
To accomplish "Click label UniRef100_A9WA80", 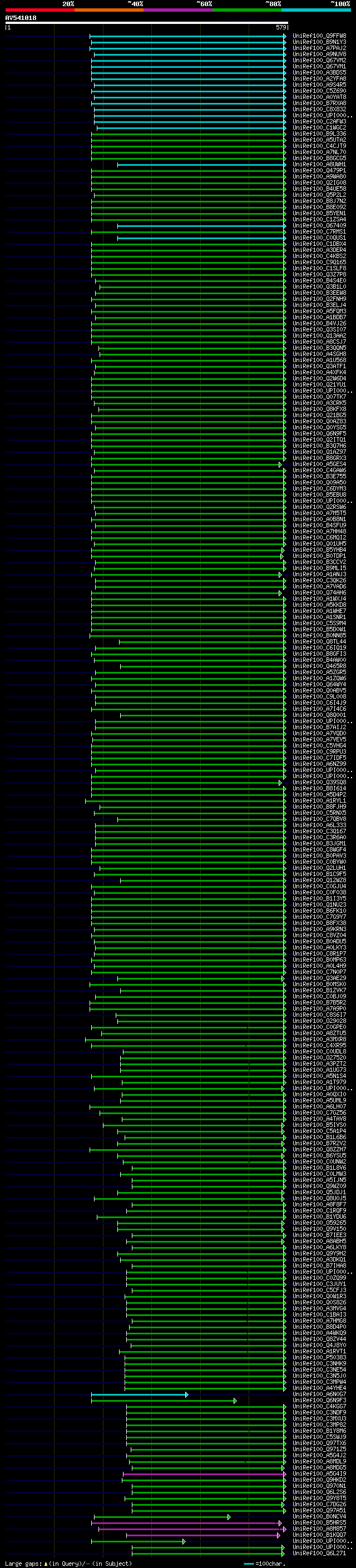I will coord(319,176).
